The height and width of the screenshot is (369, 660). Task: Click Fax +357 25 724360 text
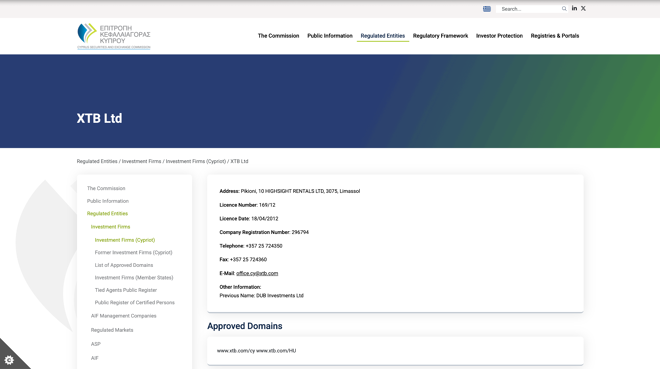[x=243, y=260]
